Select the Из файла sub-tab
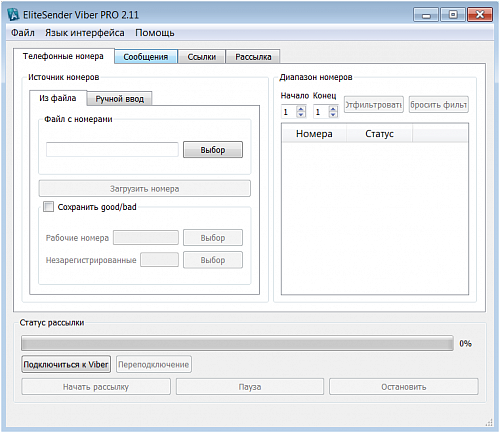 point(58,98)
